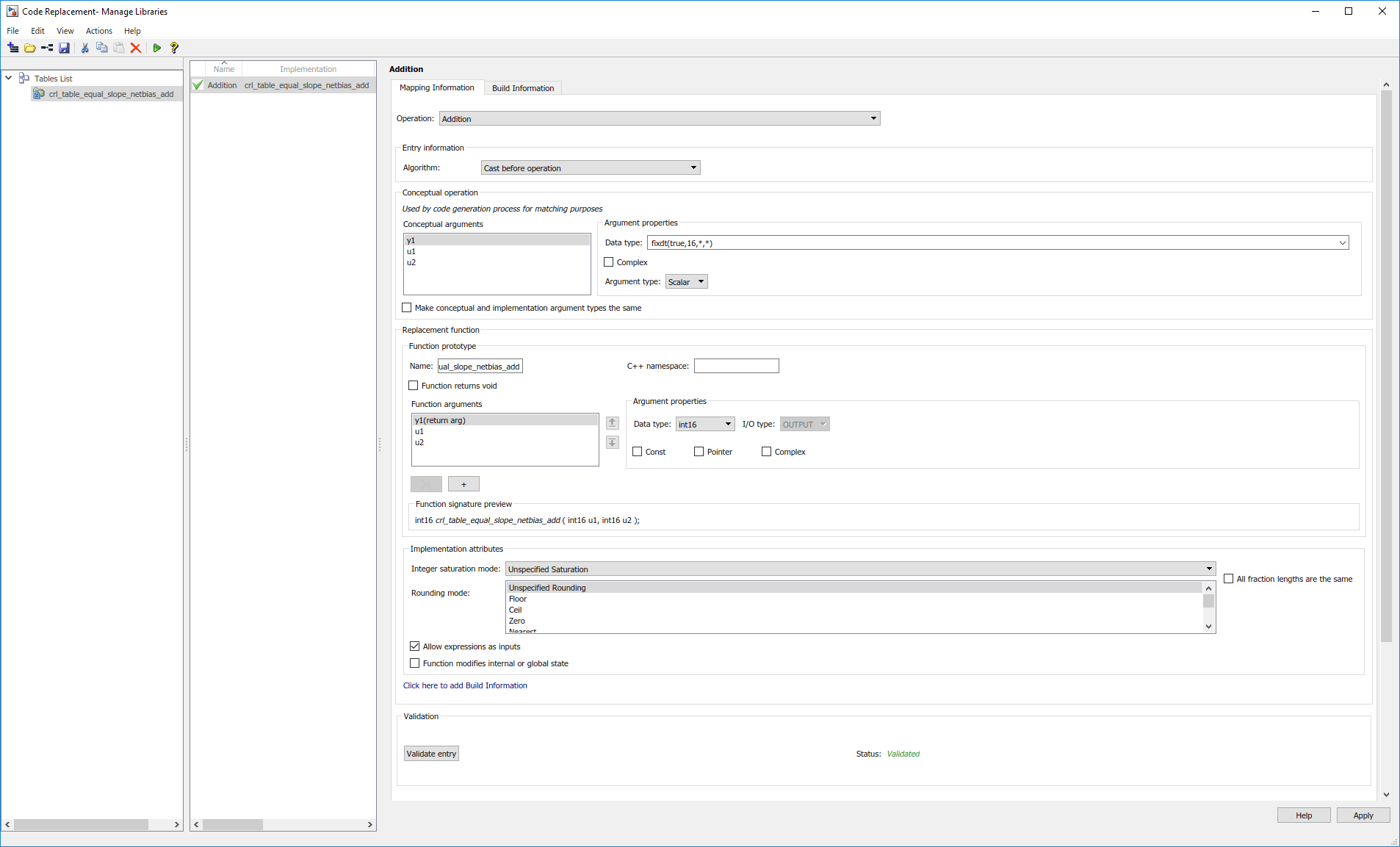Uncheck Allow expressions as inputs
The height and width of the screenshot is (847, 1400).
[414, 646]
